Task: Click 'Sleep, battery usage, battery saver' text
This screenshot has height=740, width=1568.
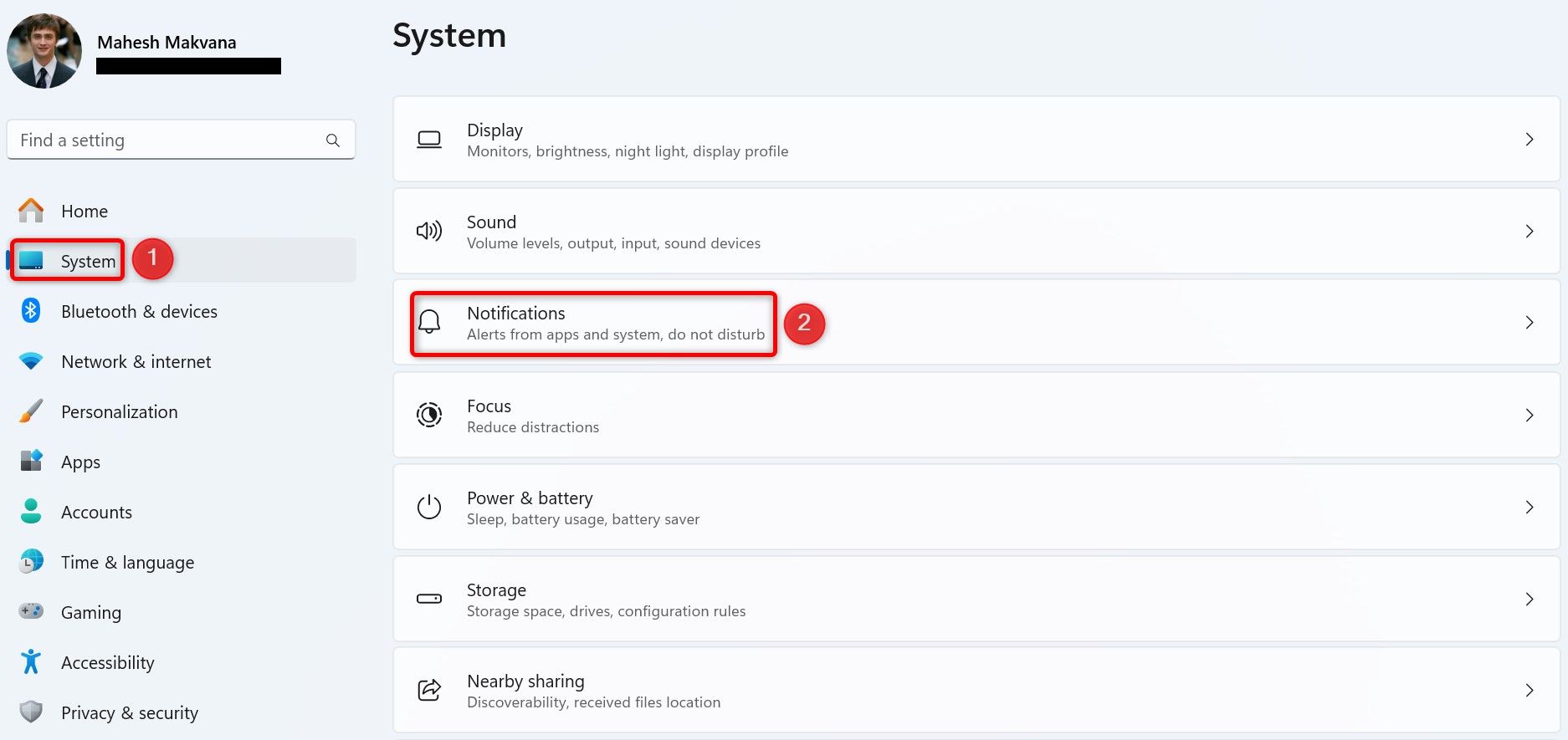Action: 583,519
